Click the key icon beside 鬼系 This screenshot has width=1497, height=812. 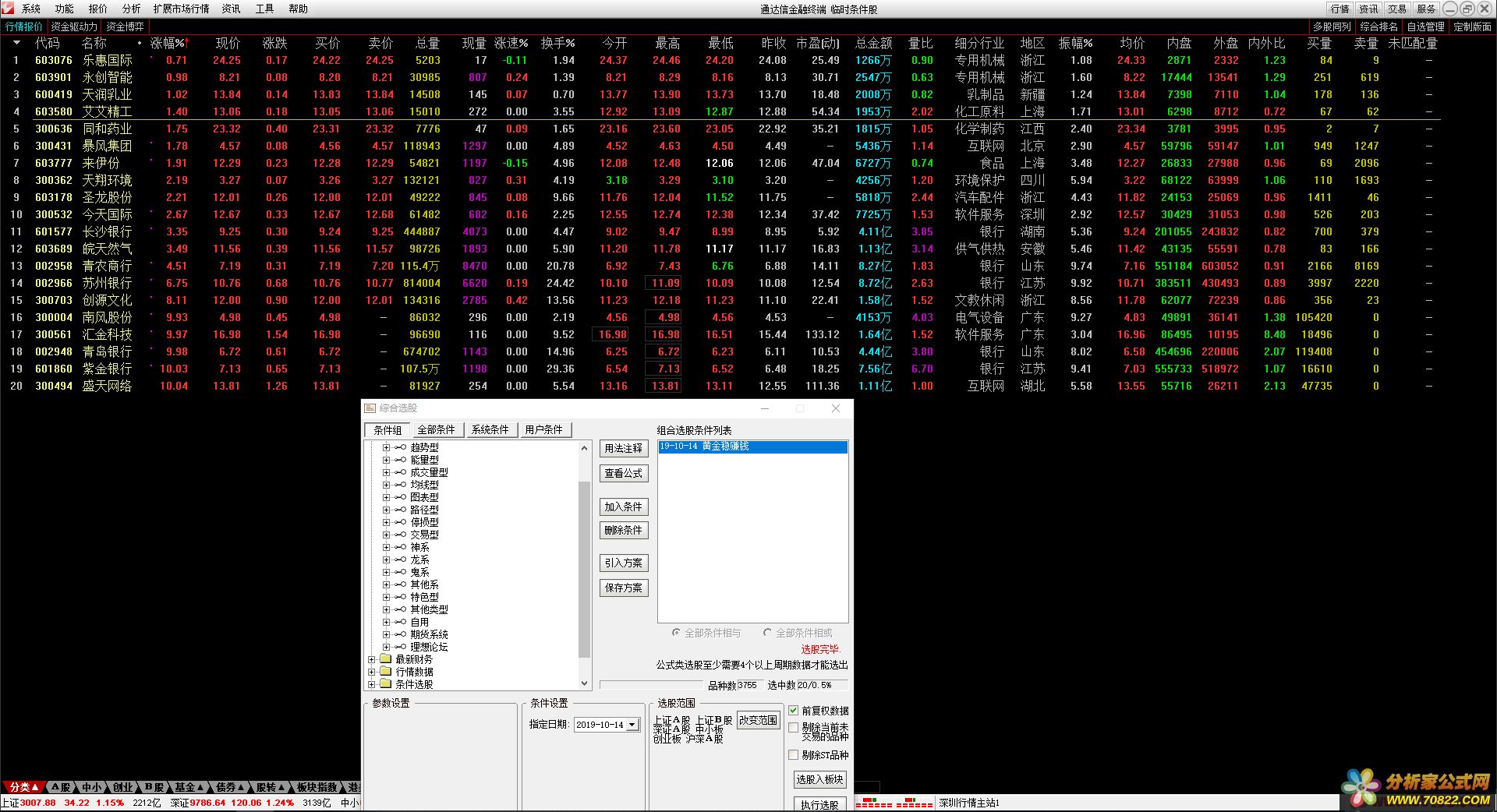point(400,573)
